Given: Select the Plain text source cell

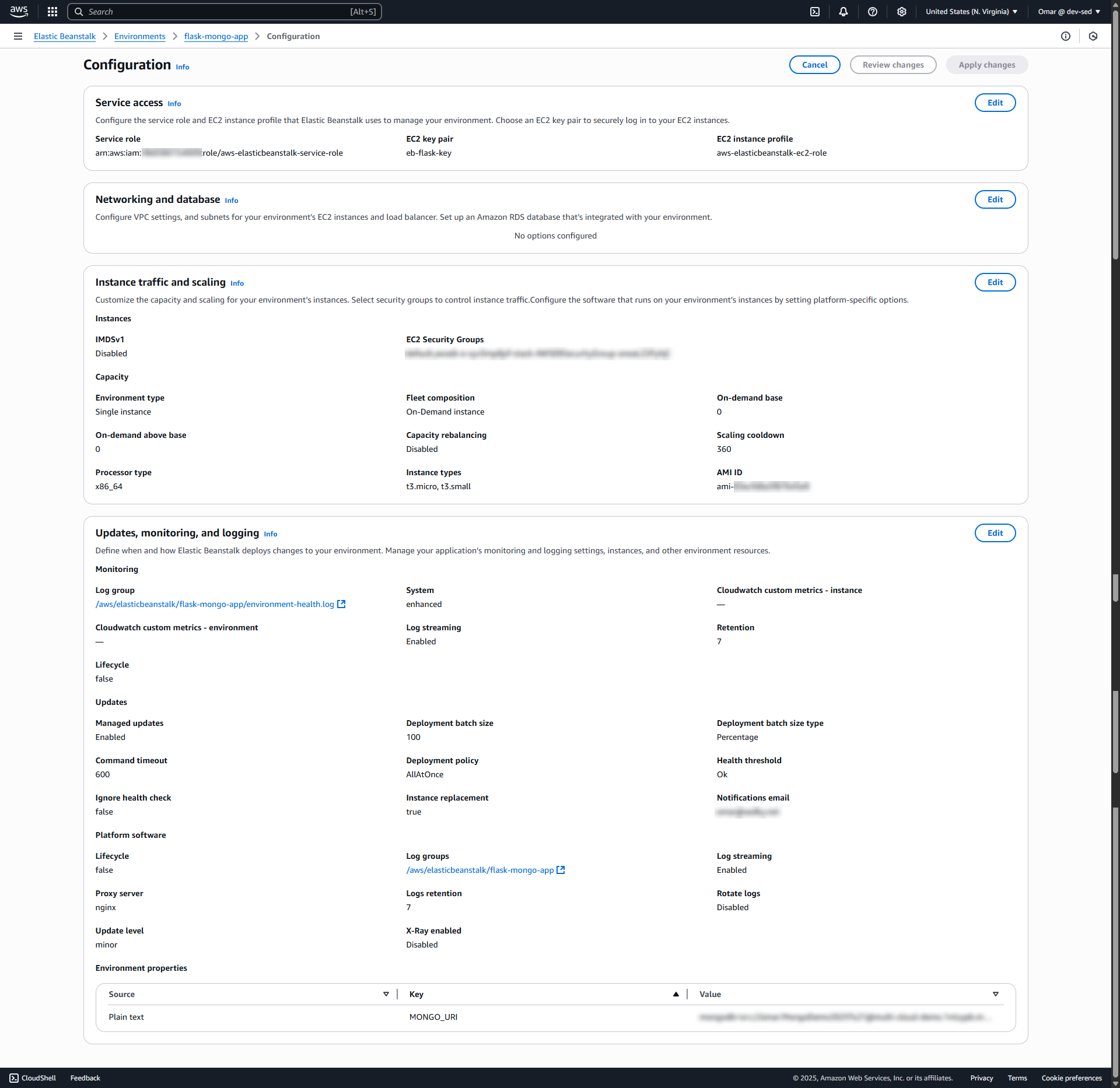Looking at the screenshot, I should pos(126,1017).
